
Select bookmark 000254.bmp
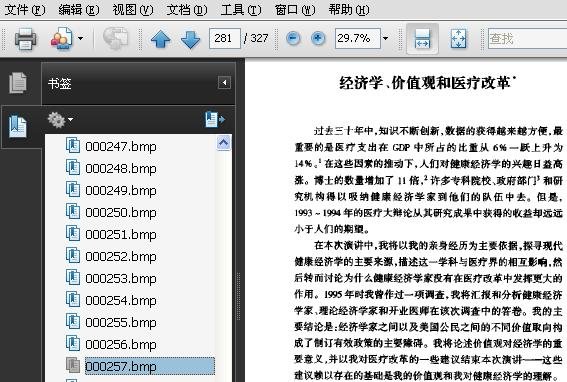pyautogui.click(x=121, y=300)
